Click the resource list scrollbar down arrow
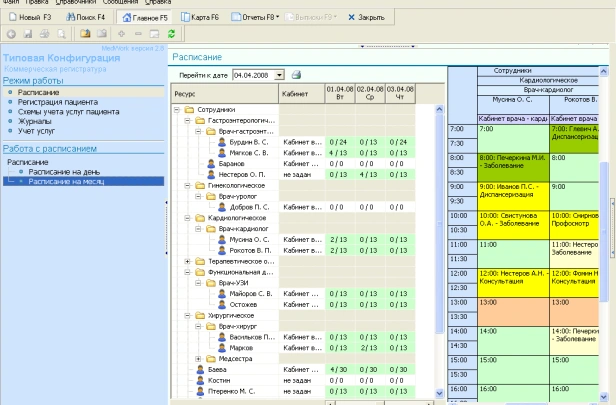This screenshot has height=405, width=616. pyautogui.click(x=440, y=393)
